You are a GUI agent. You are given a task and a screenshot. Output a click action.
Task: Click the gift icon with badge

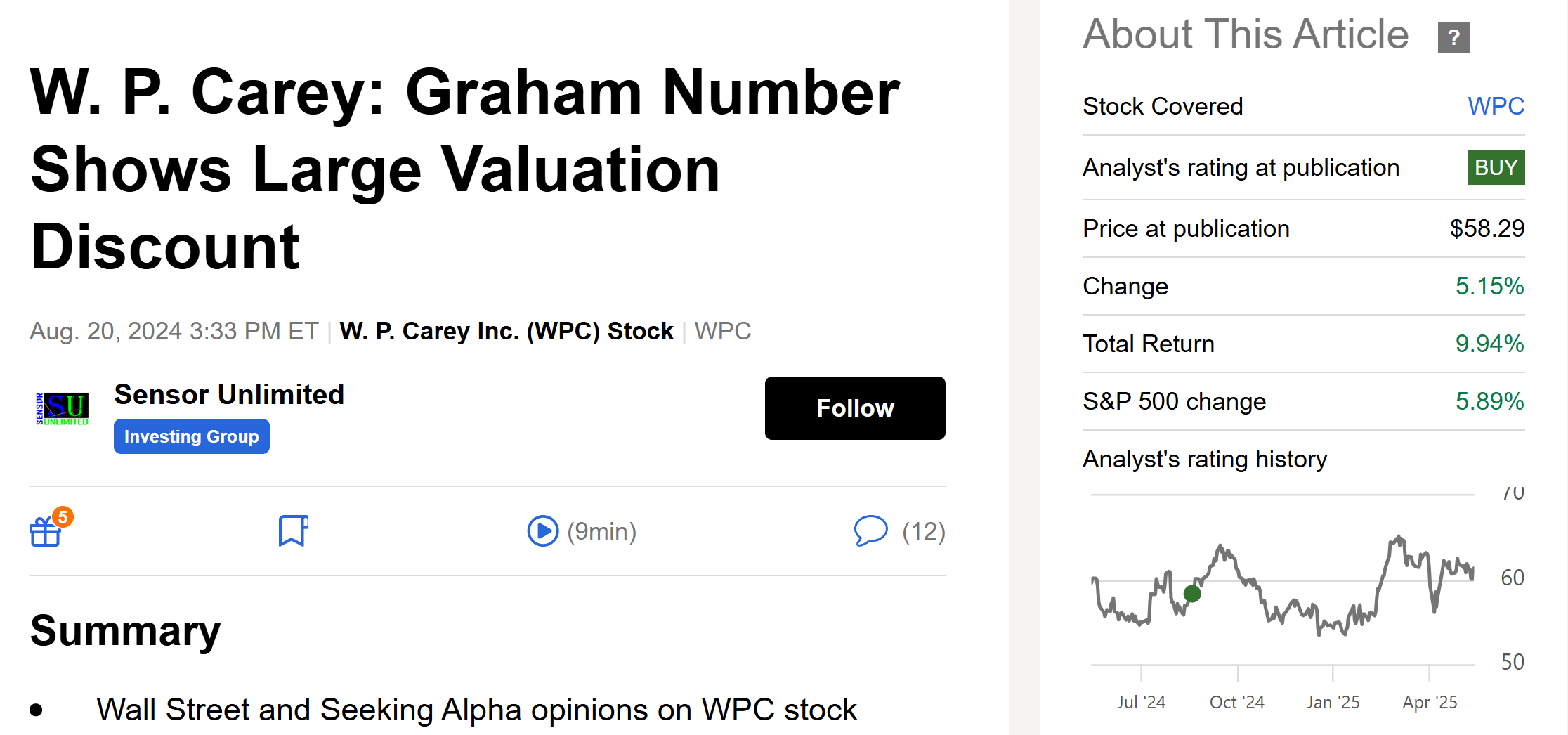pos(47,531)
